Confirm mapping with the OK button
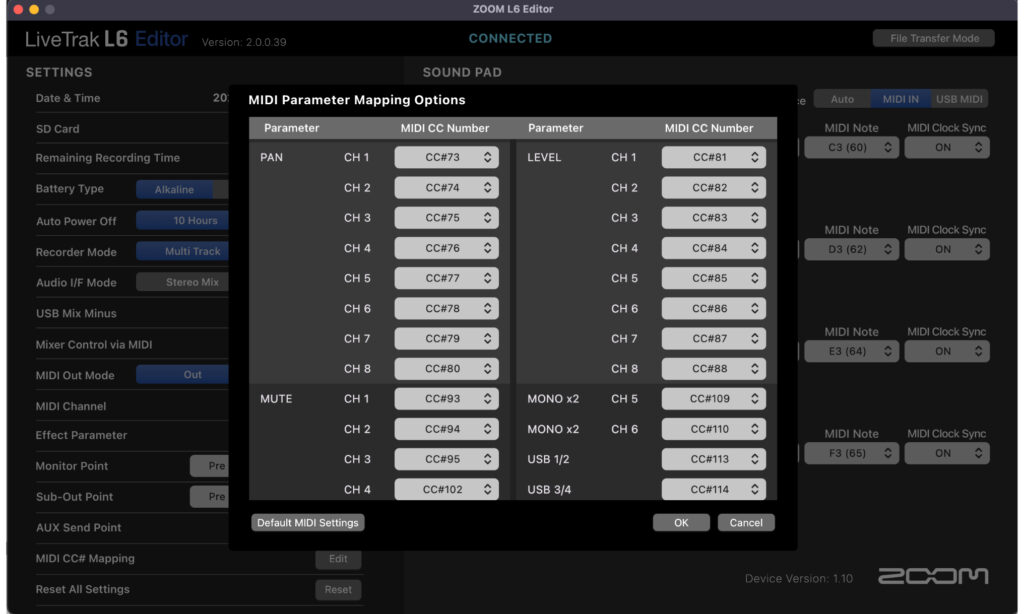 (x=681, y=523)
